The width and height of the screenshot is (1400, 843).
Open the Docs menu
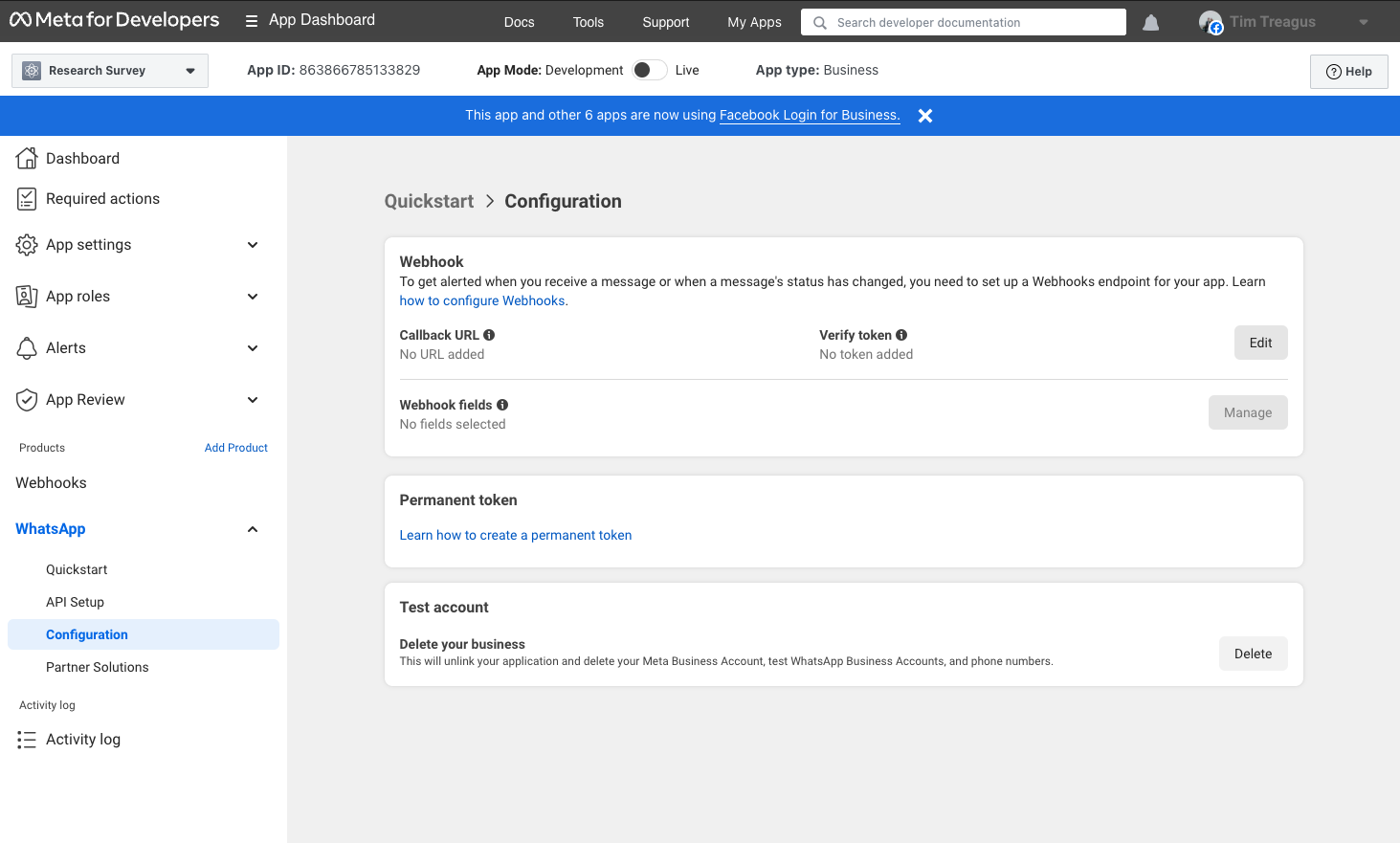coord(520,22)
